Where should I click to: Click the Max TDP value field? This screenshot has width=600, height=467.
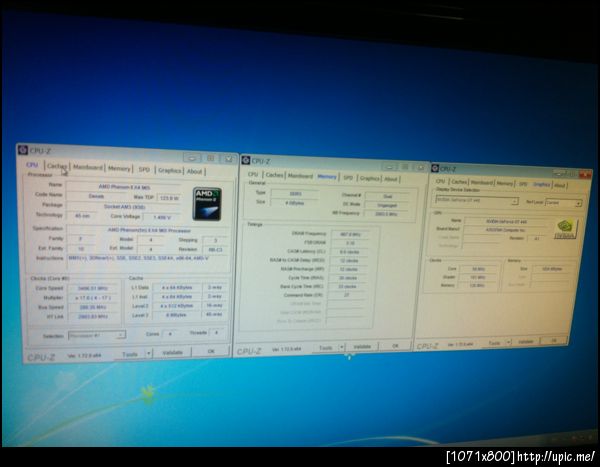[x=169, y=198]
